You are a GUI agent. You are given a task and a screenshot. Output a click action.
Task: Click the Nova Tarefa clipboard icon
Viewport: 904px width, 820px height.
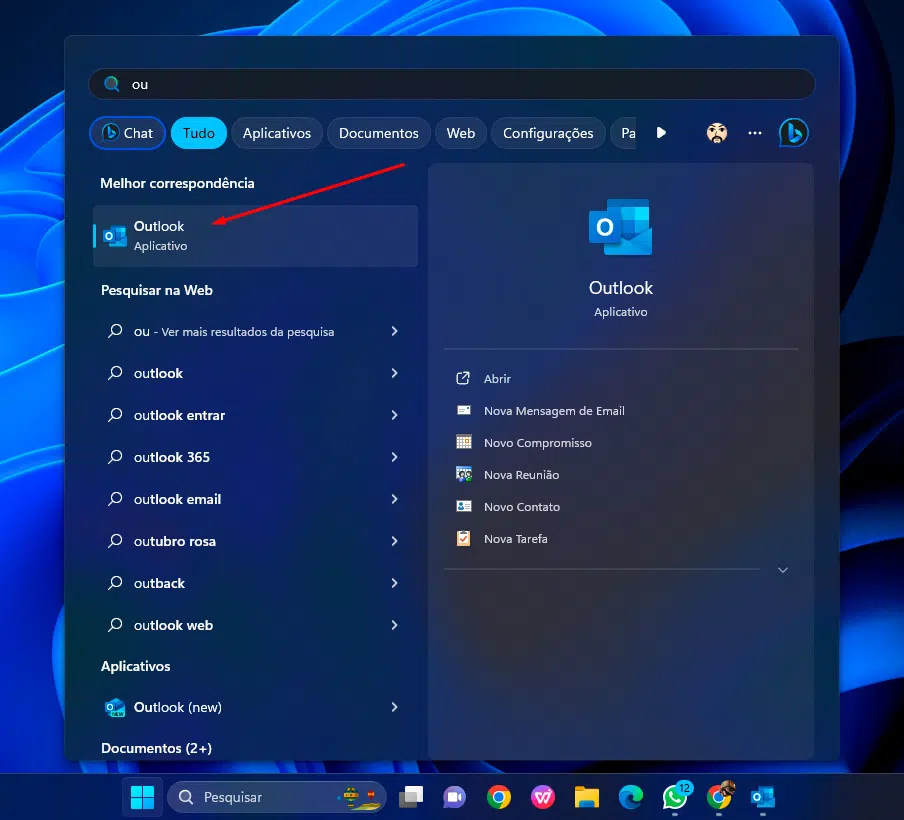click(464, 538)
